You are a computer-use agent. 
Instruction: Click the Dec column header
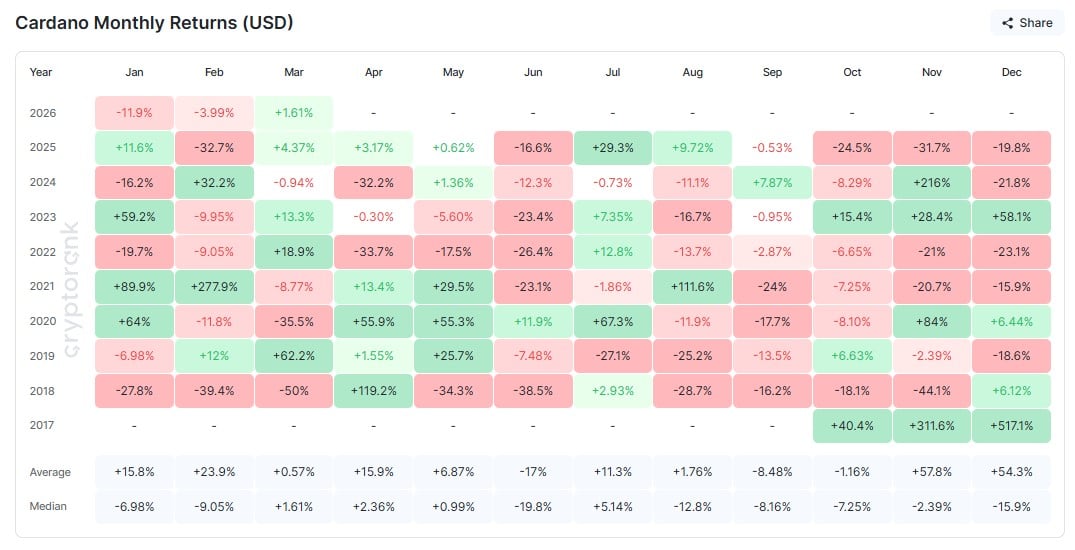(1011, 73)
